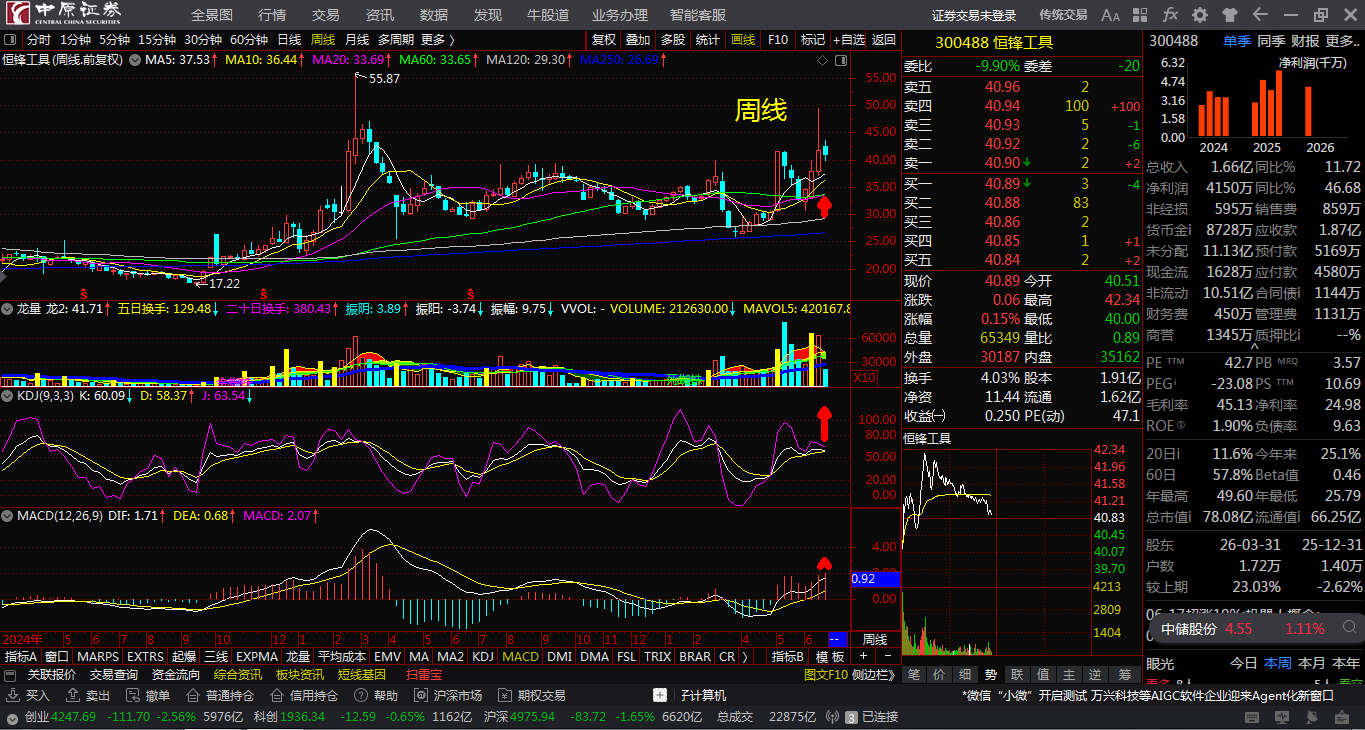Click the Central China Securities logo
The width and height of the screenshot is (1365, 730).
[62, 14]
